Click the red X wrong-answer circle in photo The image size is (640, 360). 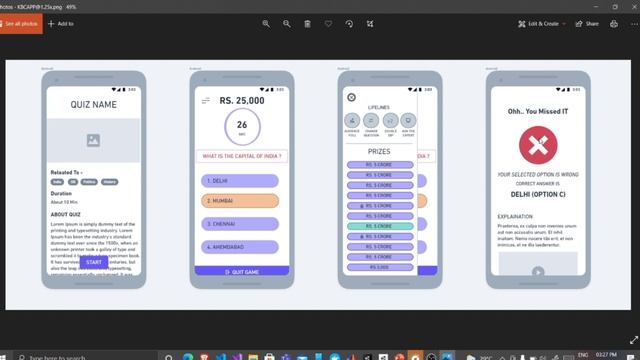538,145
